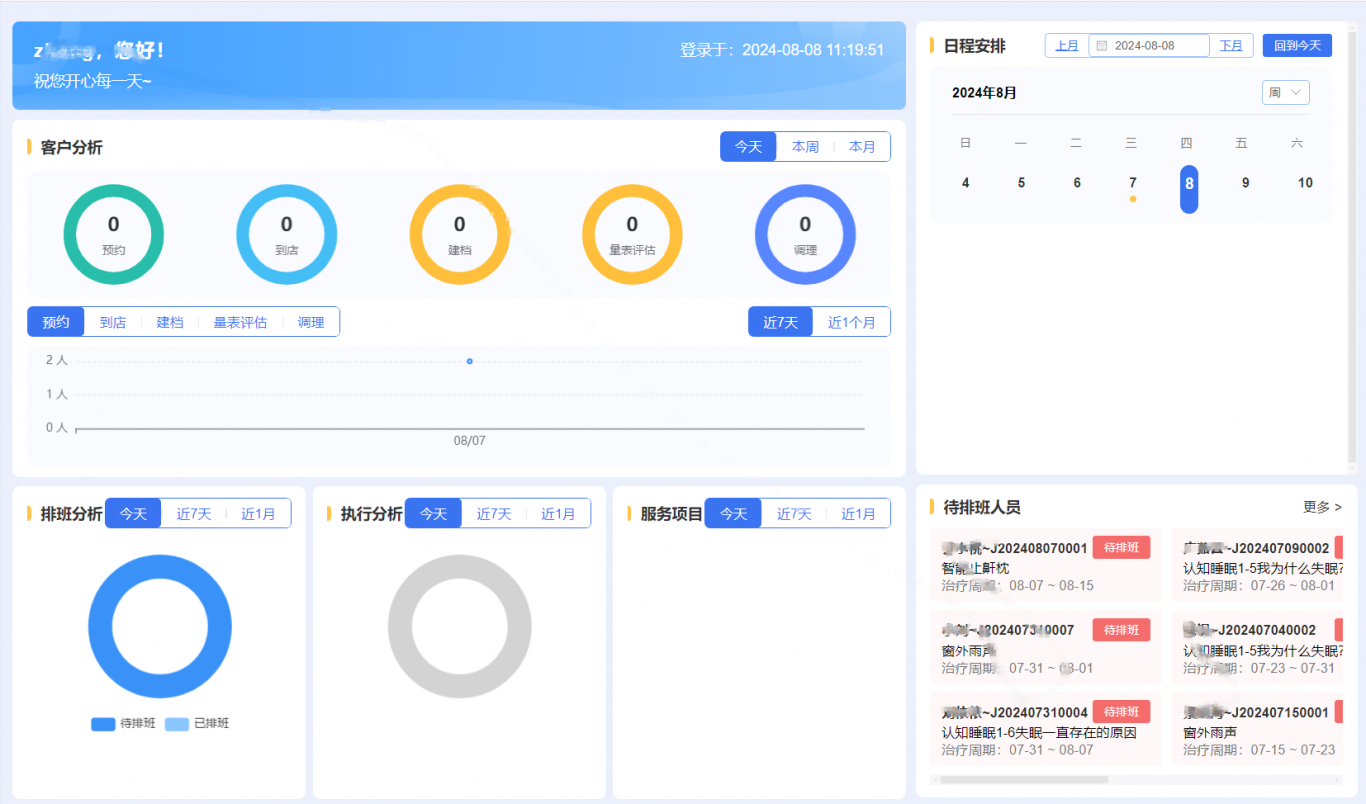Click the 预约 donut ring in 客户分析

(x=113, y=235)
